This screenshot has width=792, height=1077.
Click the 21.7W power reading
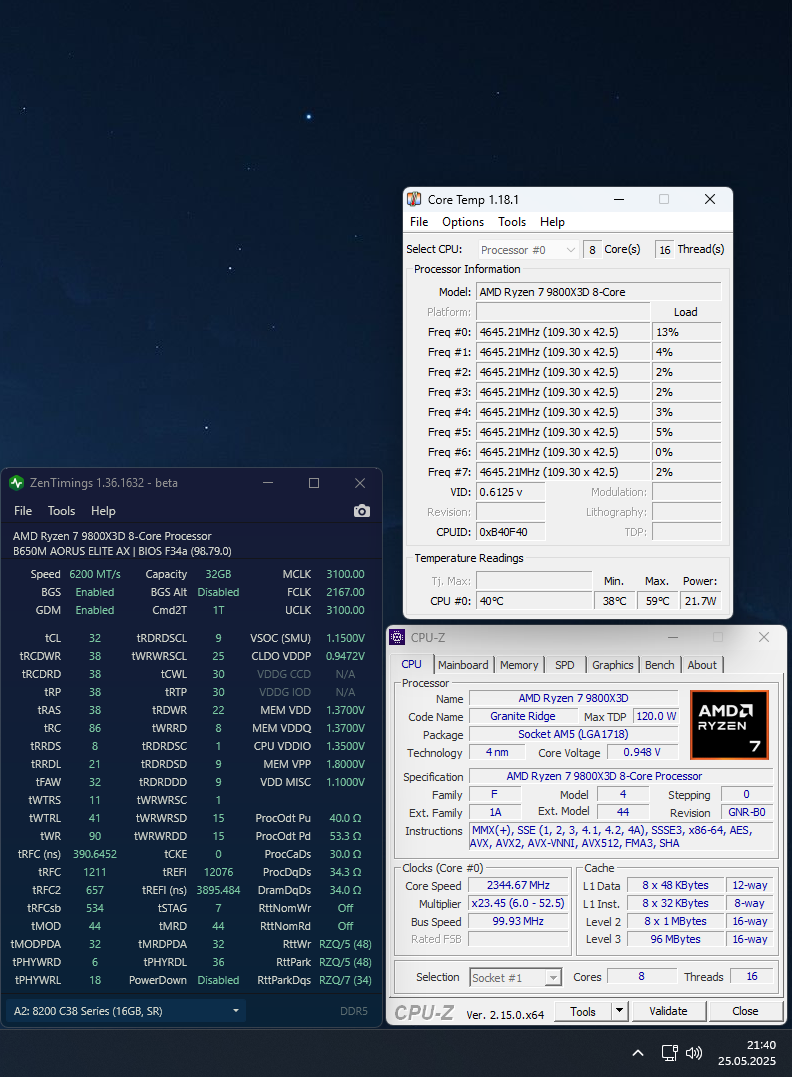(x=700, y=601)
